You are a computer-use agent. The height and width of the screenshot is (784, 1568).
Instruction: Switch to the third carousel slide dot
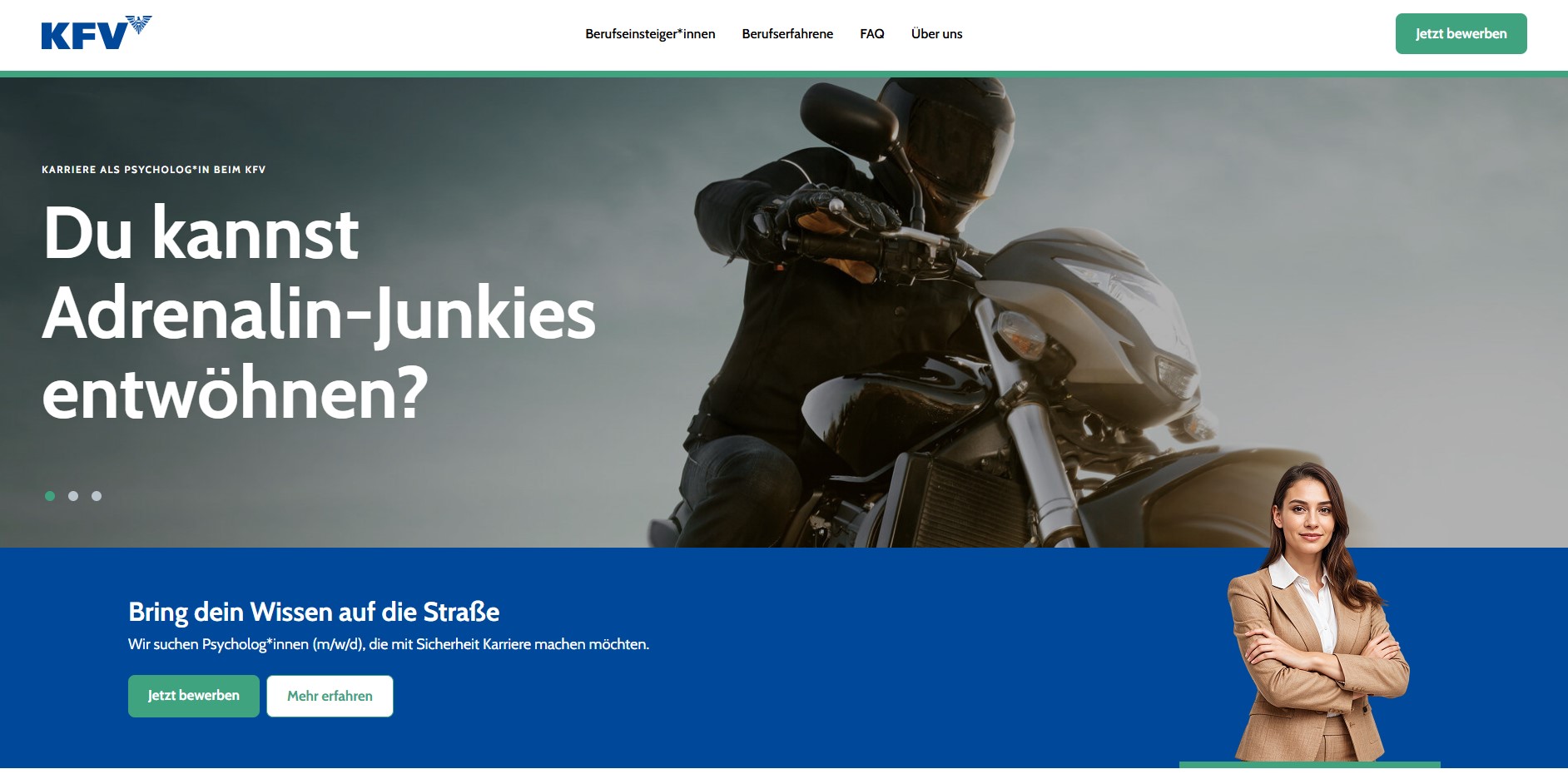point(97,496)
